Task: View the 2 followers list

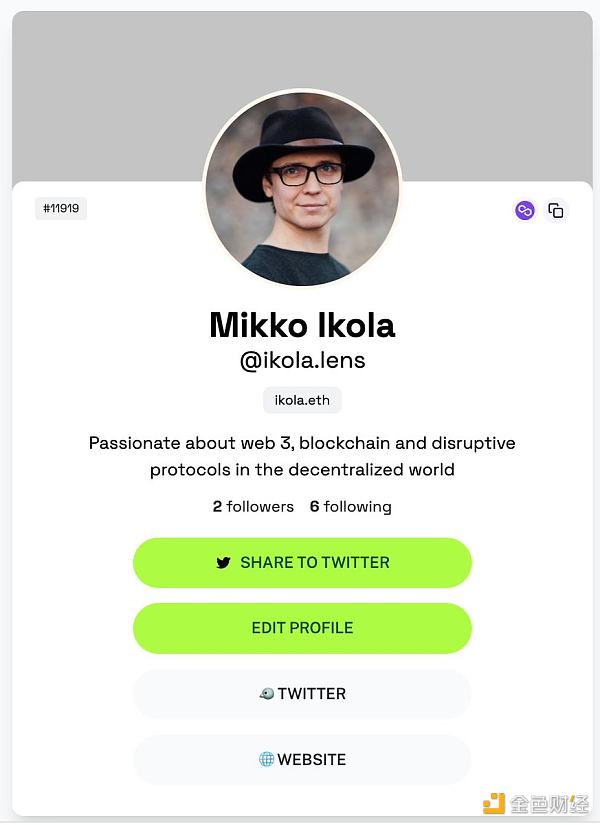Action: (253, 507)
